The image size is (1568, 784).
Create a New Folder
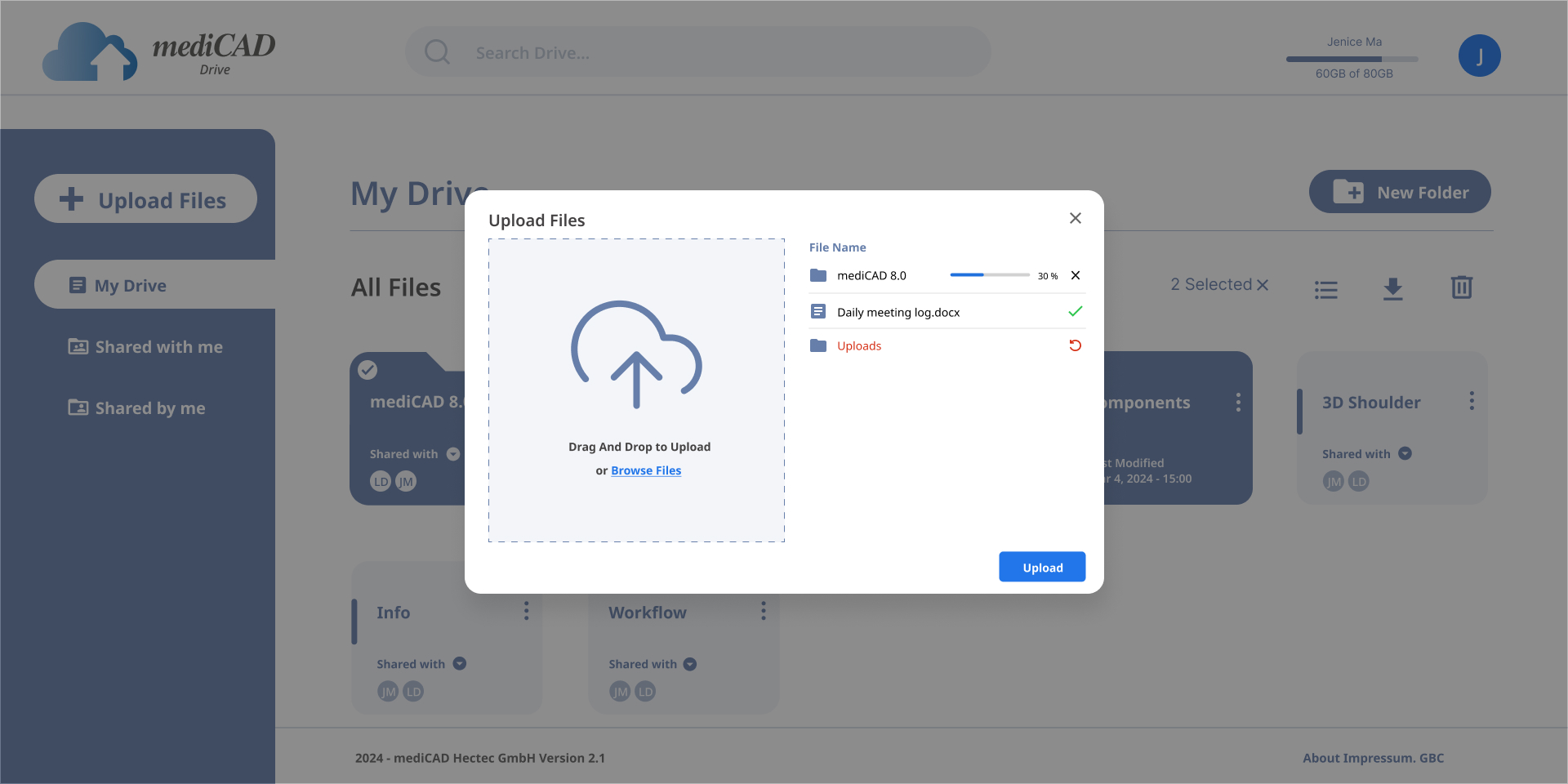tap(1400, 192)
